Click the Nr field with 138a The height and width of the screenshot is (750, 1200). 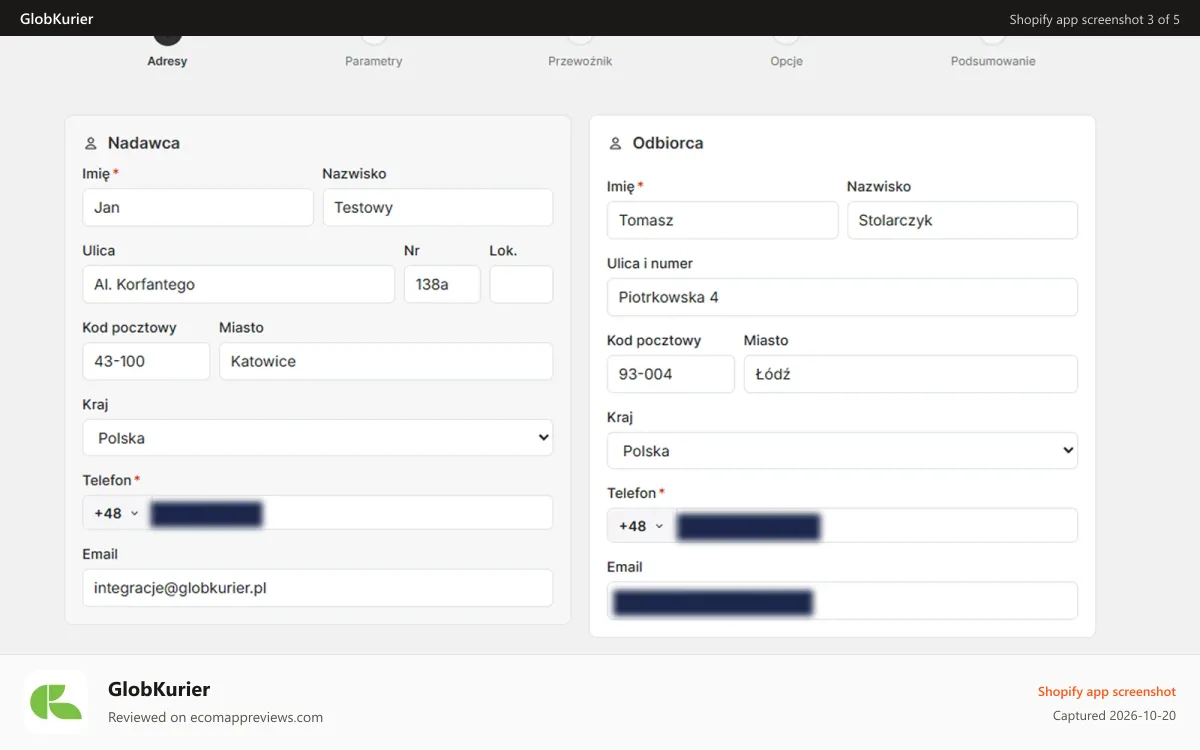click(x=442, y=284)
